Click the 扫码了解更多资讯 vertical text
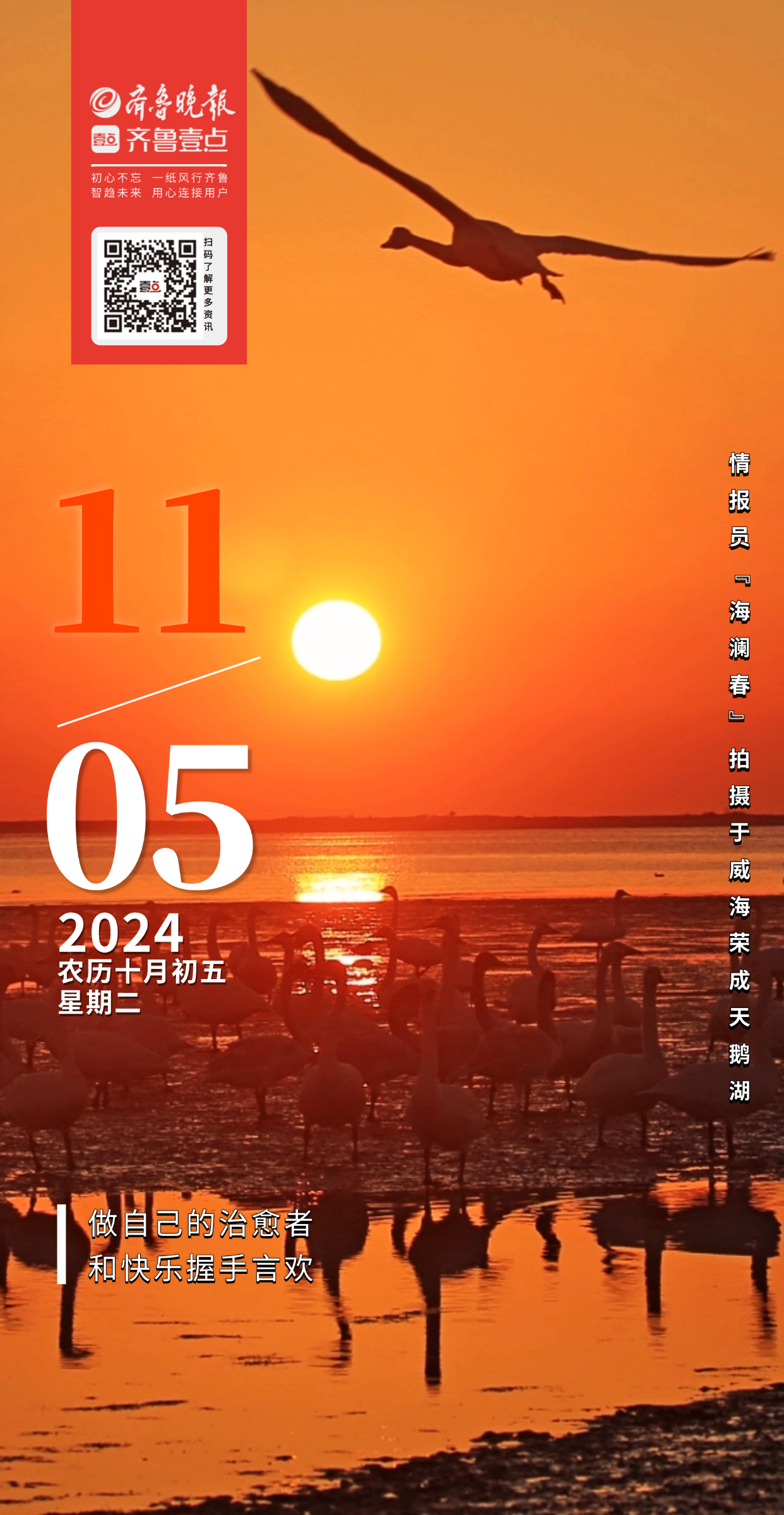This screenshot has height=1515, width=784. tap(208, 285)
